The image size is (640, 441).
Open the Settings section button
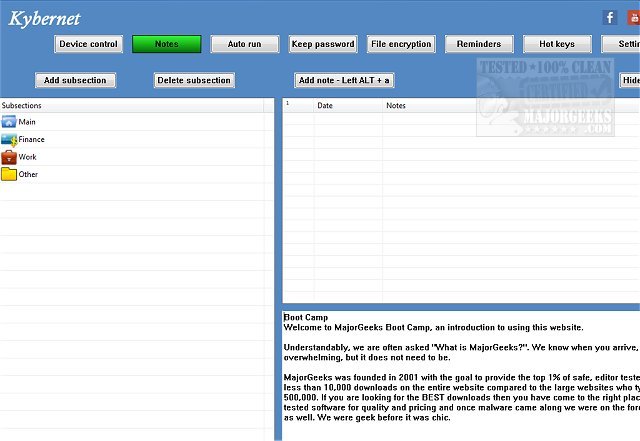tap(621, 44)
